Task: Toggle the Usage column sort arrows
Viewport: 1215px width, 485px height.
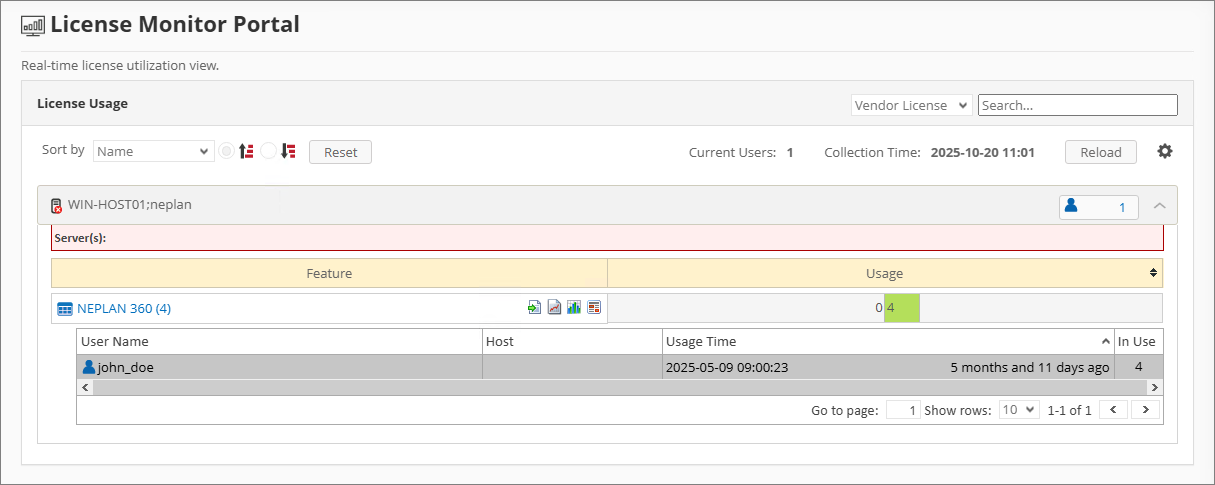Action: tap(1154, 273)
